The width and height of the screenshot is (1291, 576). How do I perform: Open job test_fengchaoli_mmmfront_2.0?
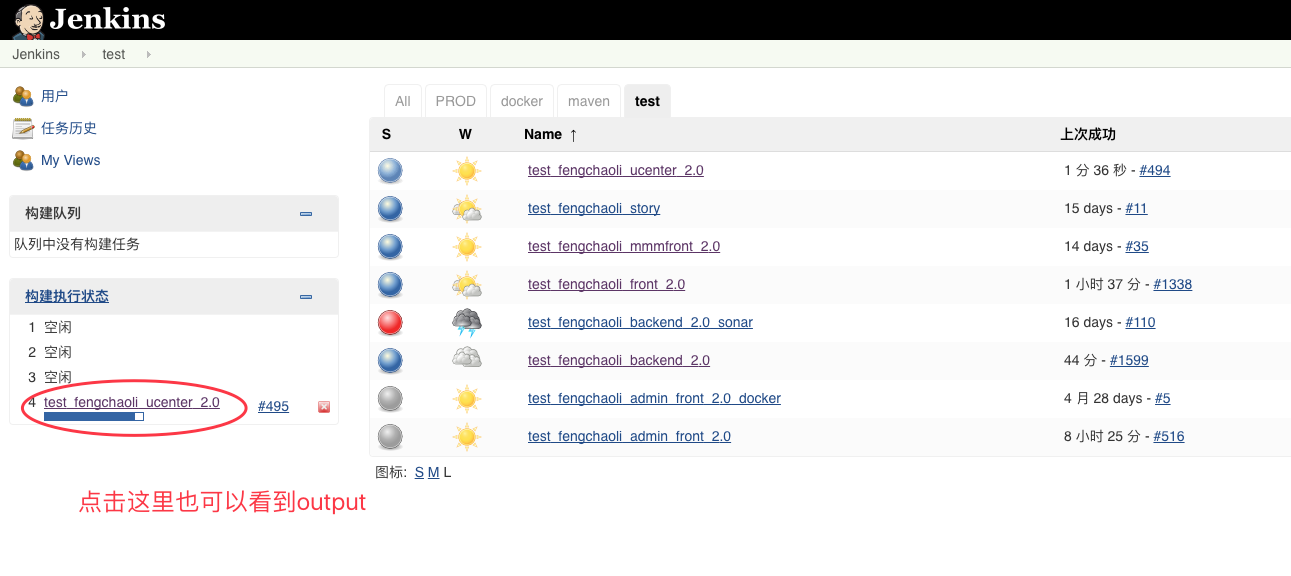click(624, 246)
